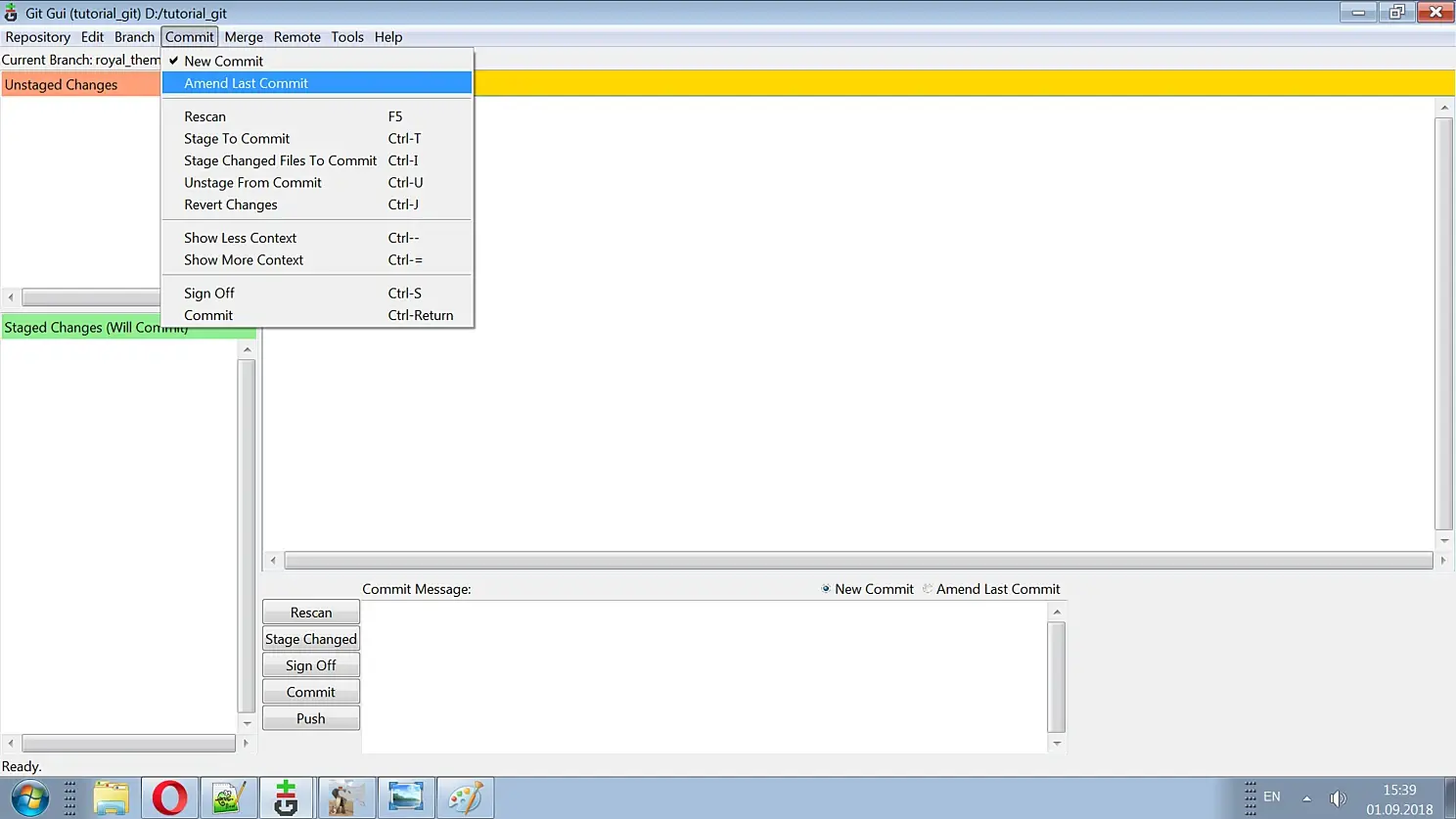Show hidden tray icons arrow
Viewport: 1456px width, 819px height.
(x=1306, y=798)
